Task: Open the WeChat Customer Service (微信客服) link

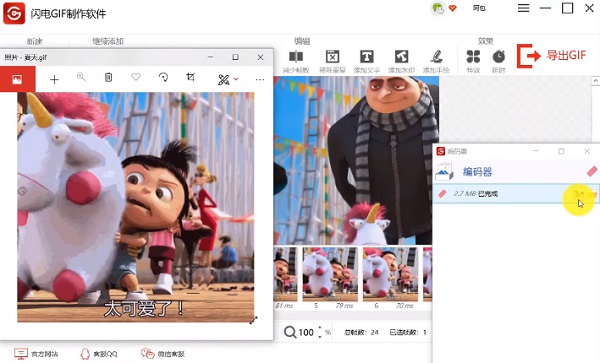Action: click(163, 354)
